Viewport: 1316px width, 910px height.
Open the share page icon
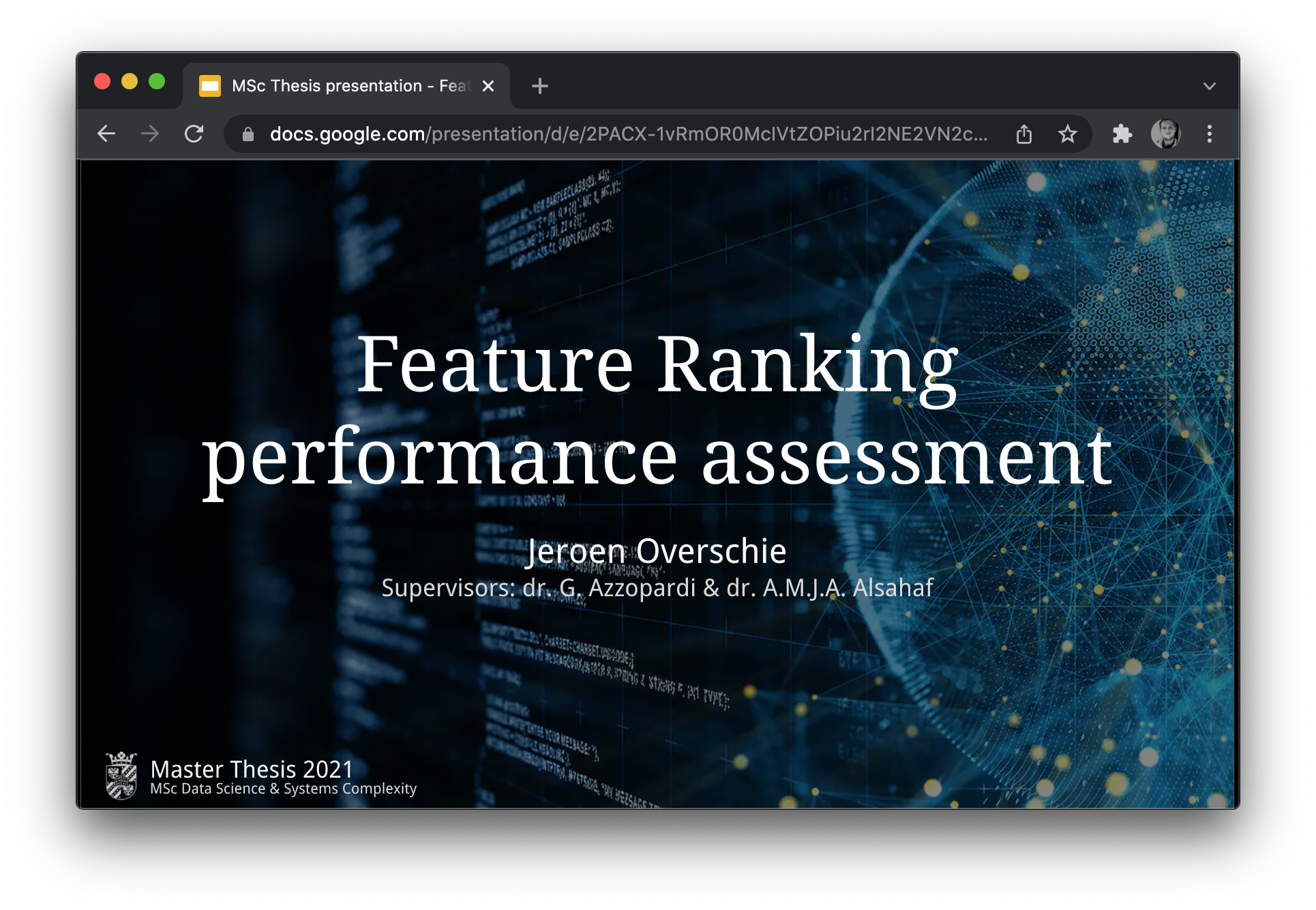(1024, 134)
